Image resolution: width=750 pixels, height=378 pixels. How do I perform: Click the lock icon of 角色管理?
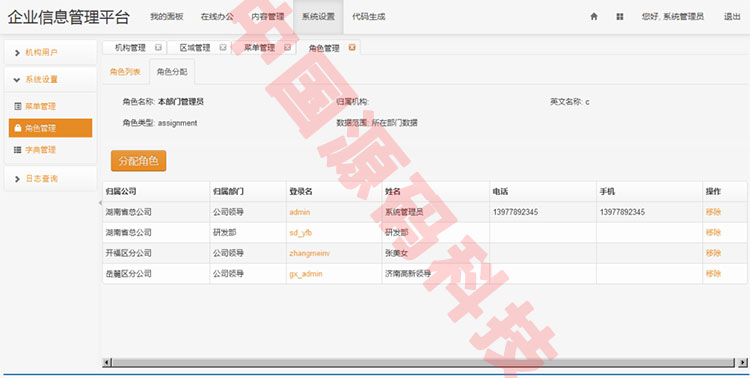point(18,128)
